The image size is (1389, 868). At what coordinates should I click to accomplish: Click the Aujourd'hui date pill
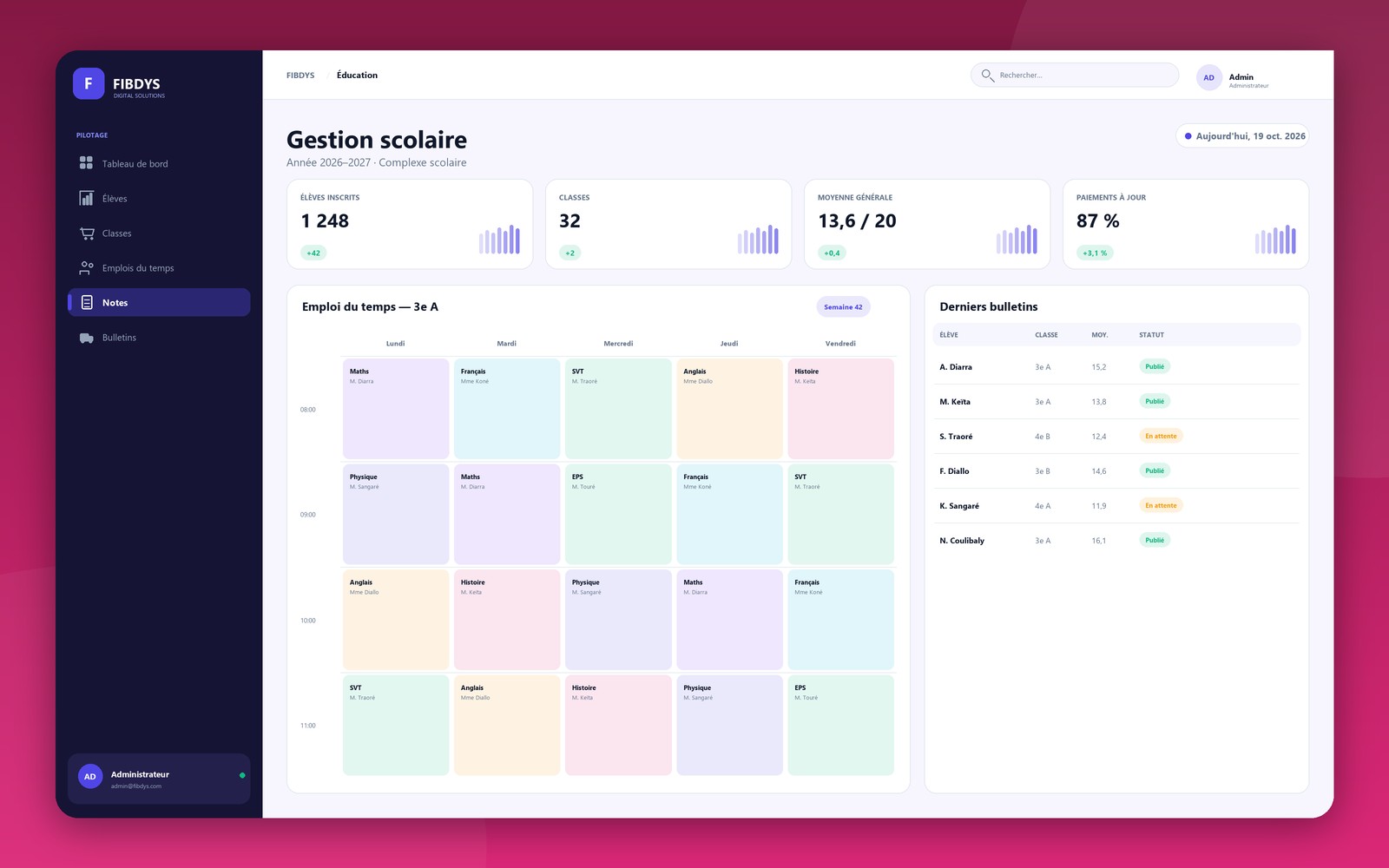coord(1242,136)
